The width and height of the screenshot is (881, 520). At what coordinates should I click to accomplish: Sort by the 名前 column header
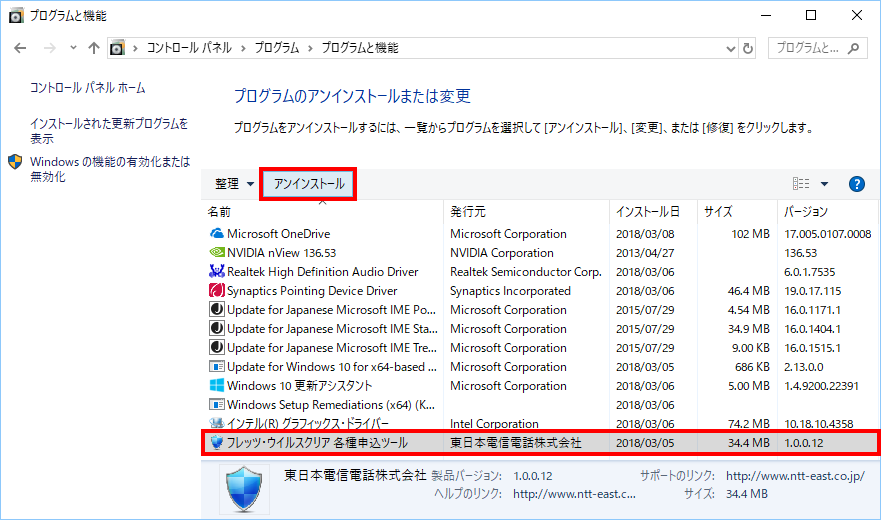pyautogui.click(x=219, y=212)
